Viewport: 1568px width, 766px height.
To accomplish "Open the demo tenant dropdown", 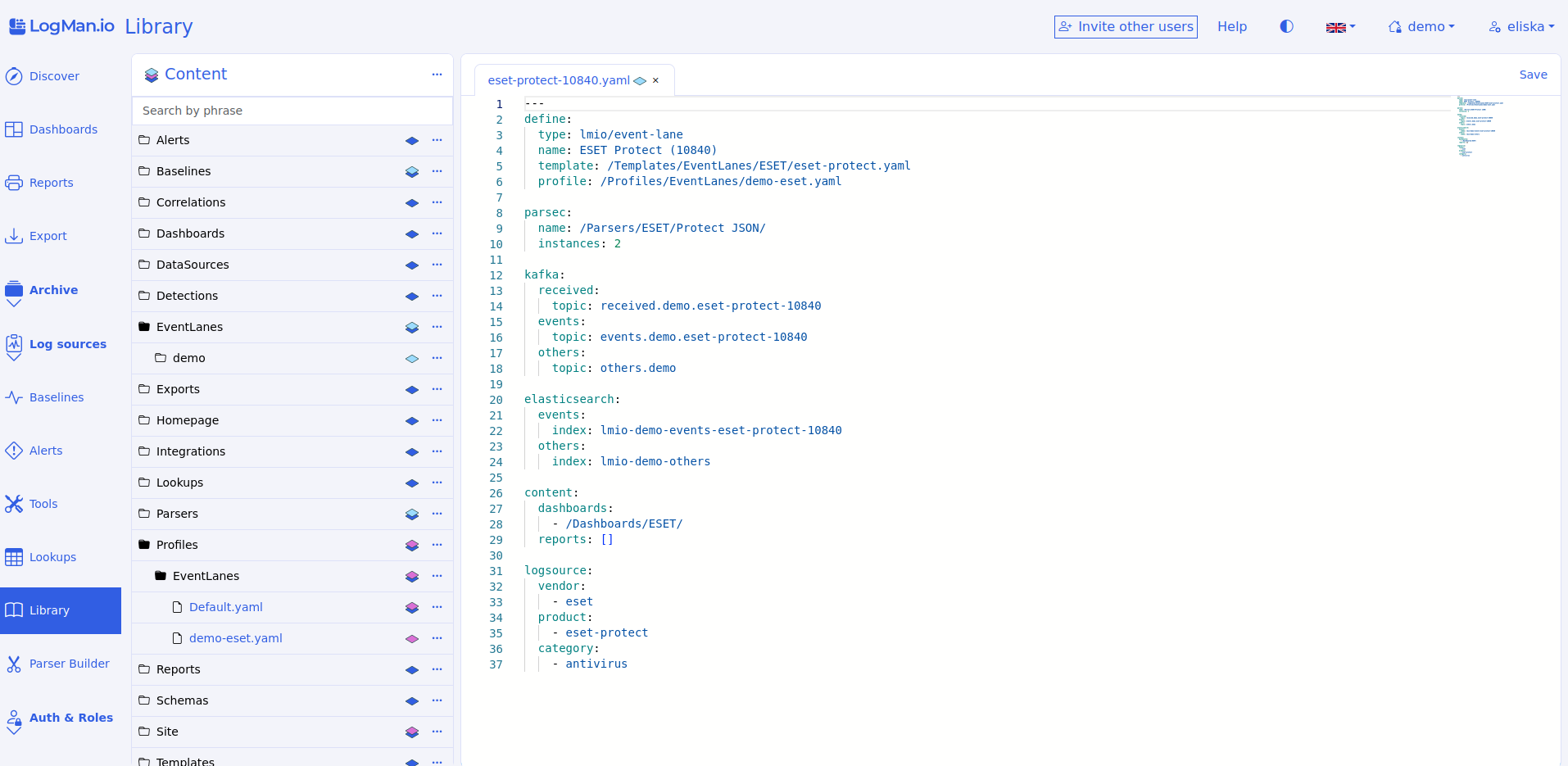I will tap(1421, 26).
